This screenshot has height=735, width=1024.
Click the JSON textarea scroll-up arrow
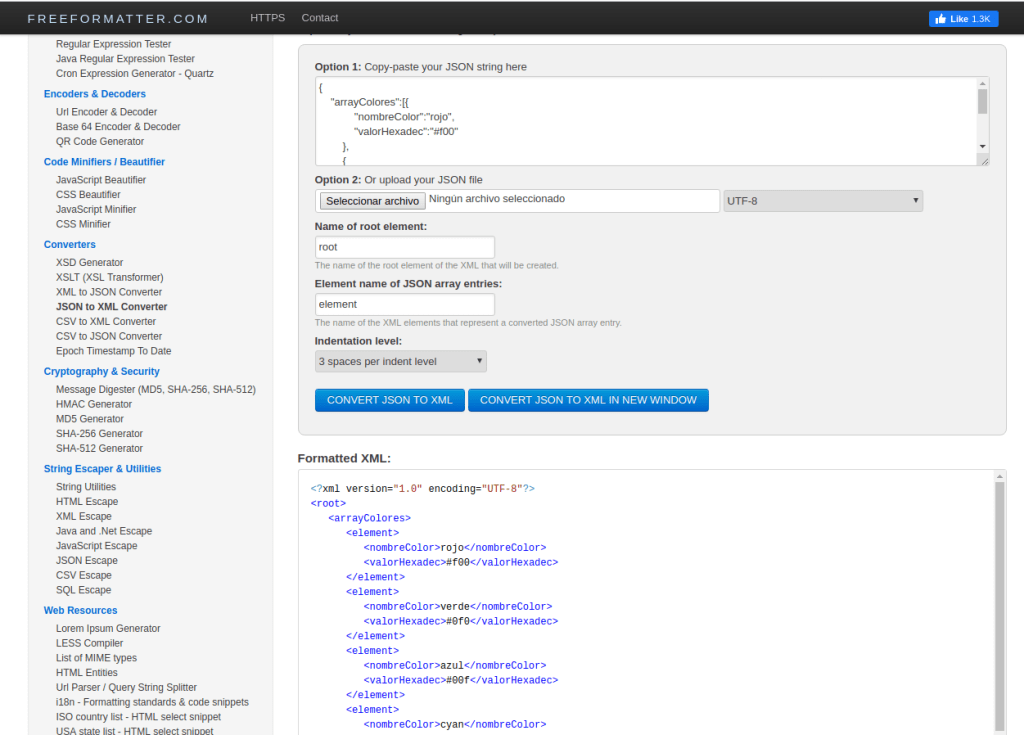[982, 85]
